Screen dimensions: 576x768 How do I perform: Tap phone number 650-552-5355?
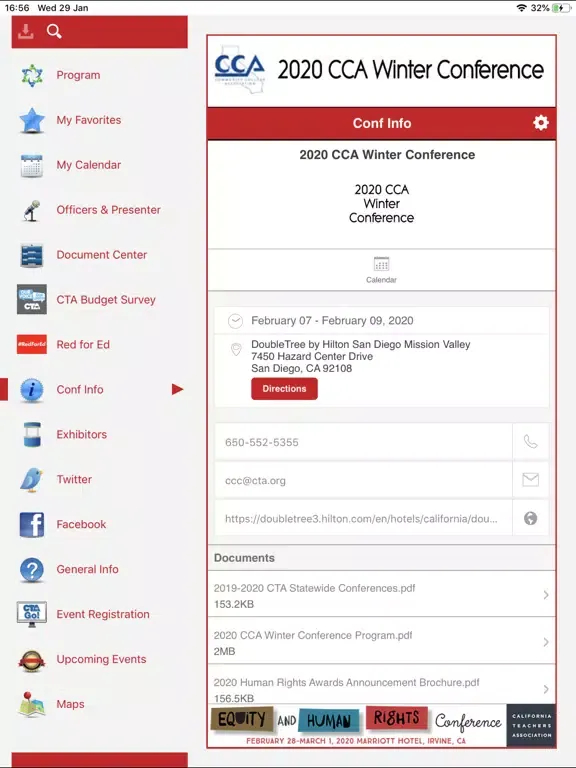[x=262, y=442]
